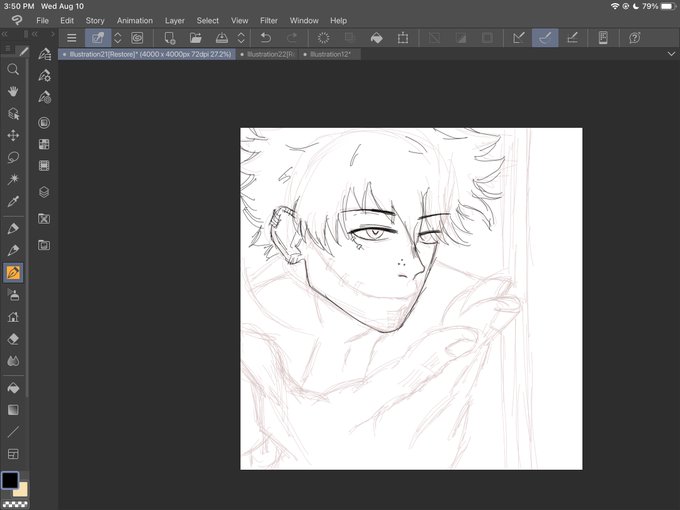Click the Scale/Rotate transform icon

403,38
